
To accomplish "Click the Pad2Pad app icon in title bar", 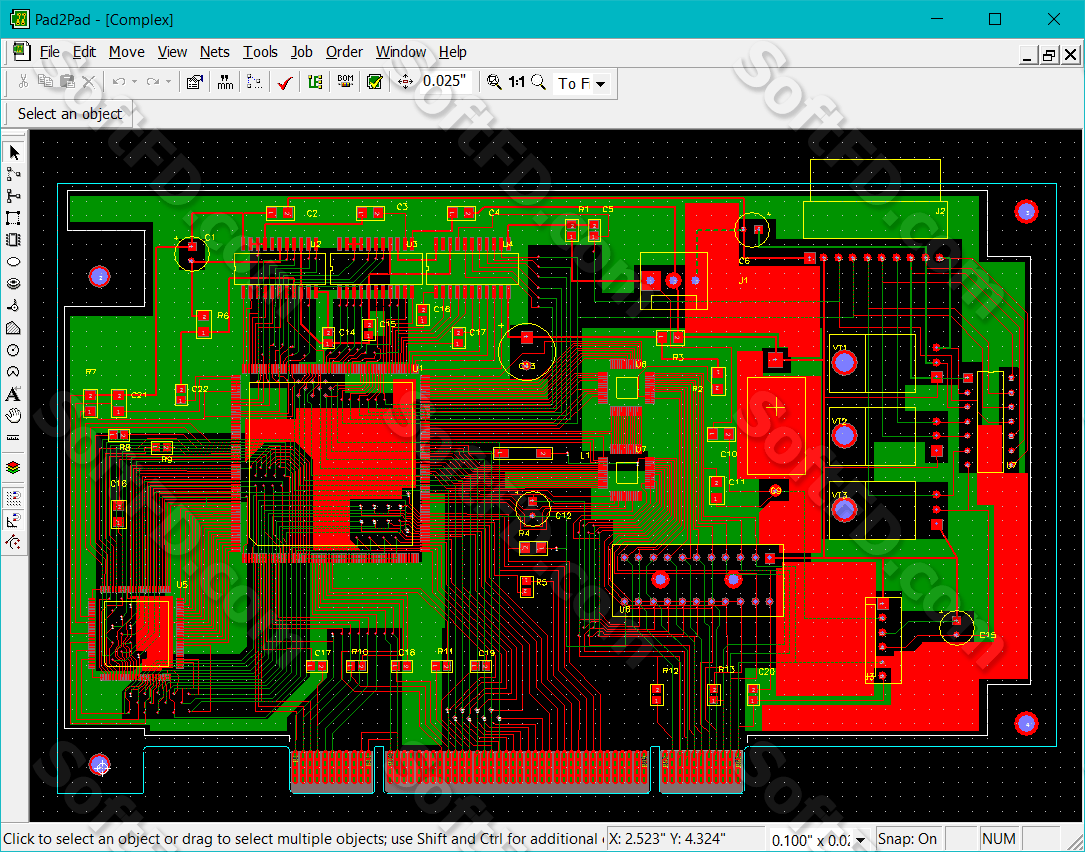I will pos(20,19).
